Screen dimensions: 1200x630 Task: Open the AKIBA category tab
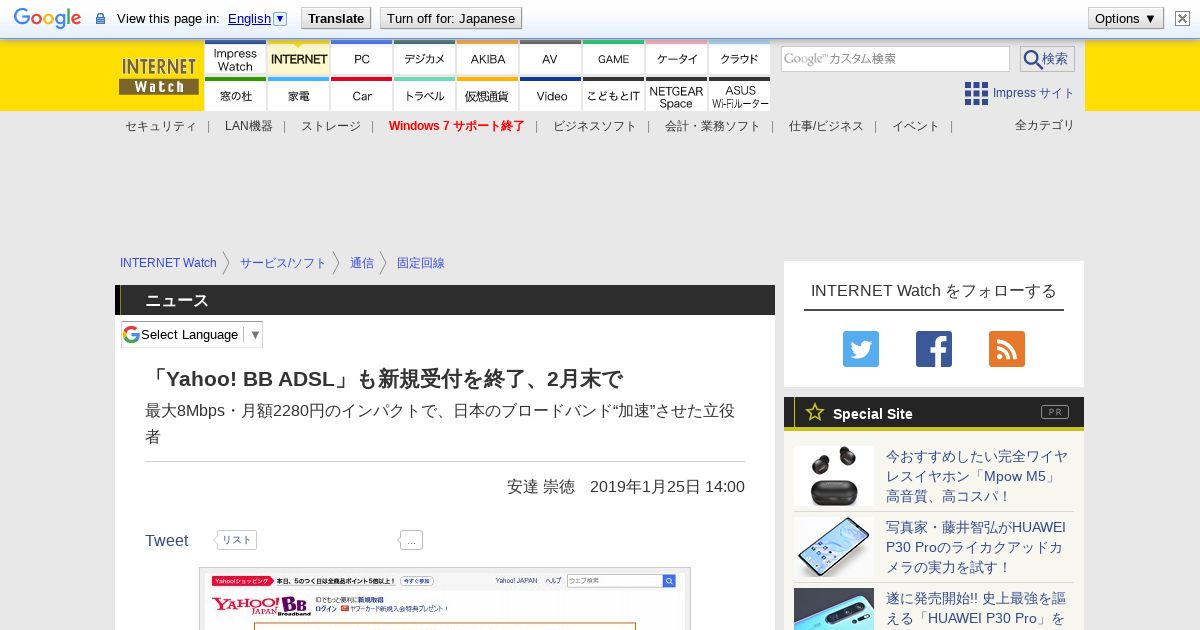click(x=488, y=60)
